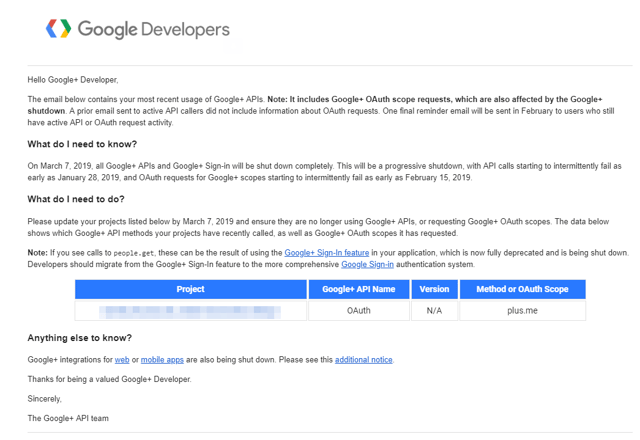Follow the web integrations link
Screen dimensions: 640x440
(x=122, y=360)
